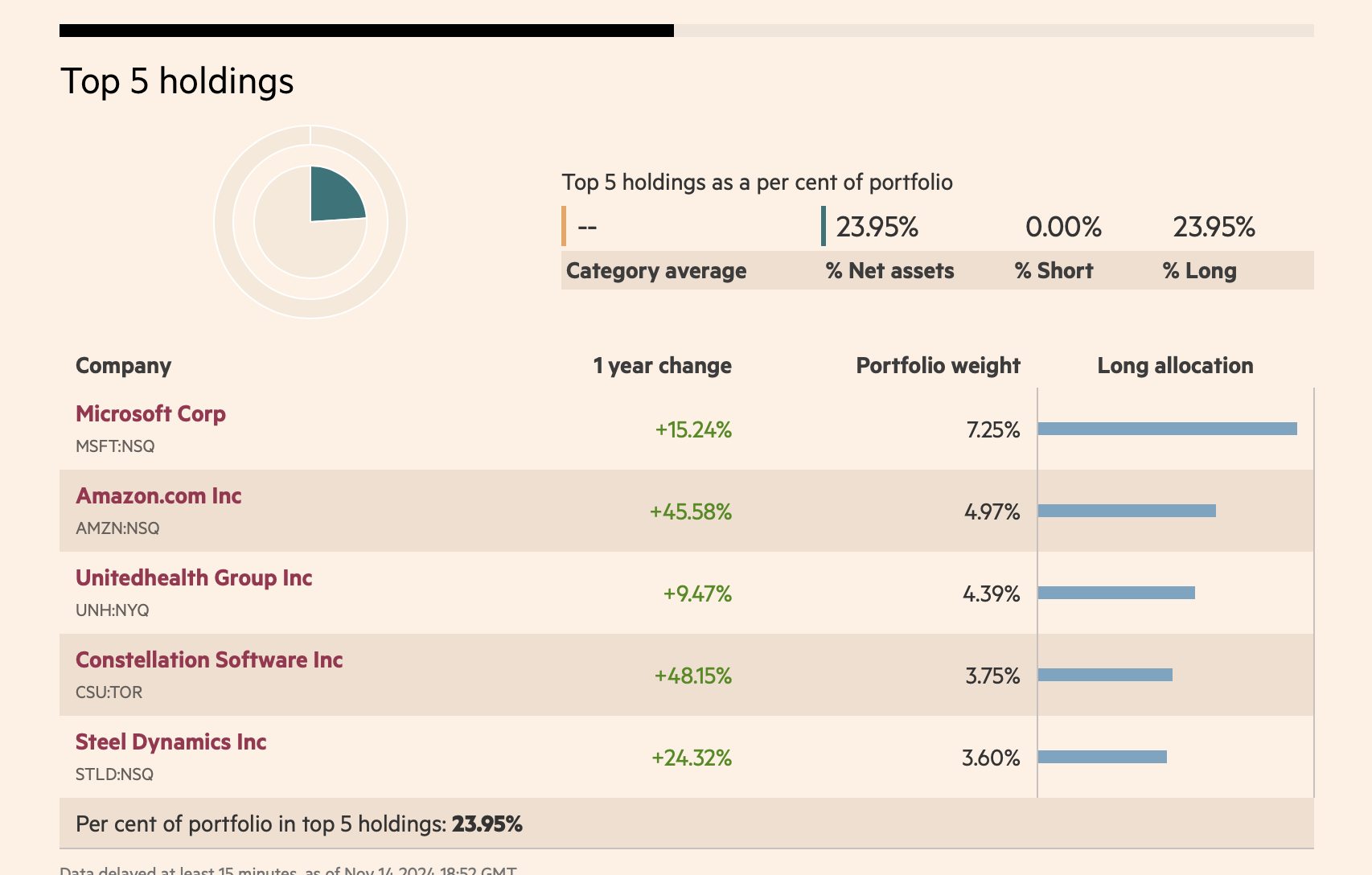Click the Steel Dynamics allocation bar
This screenshot has width=1372, height=875.
(1103, 757)
